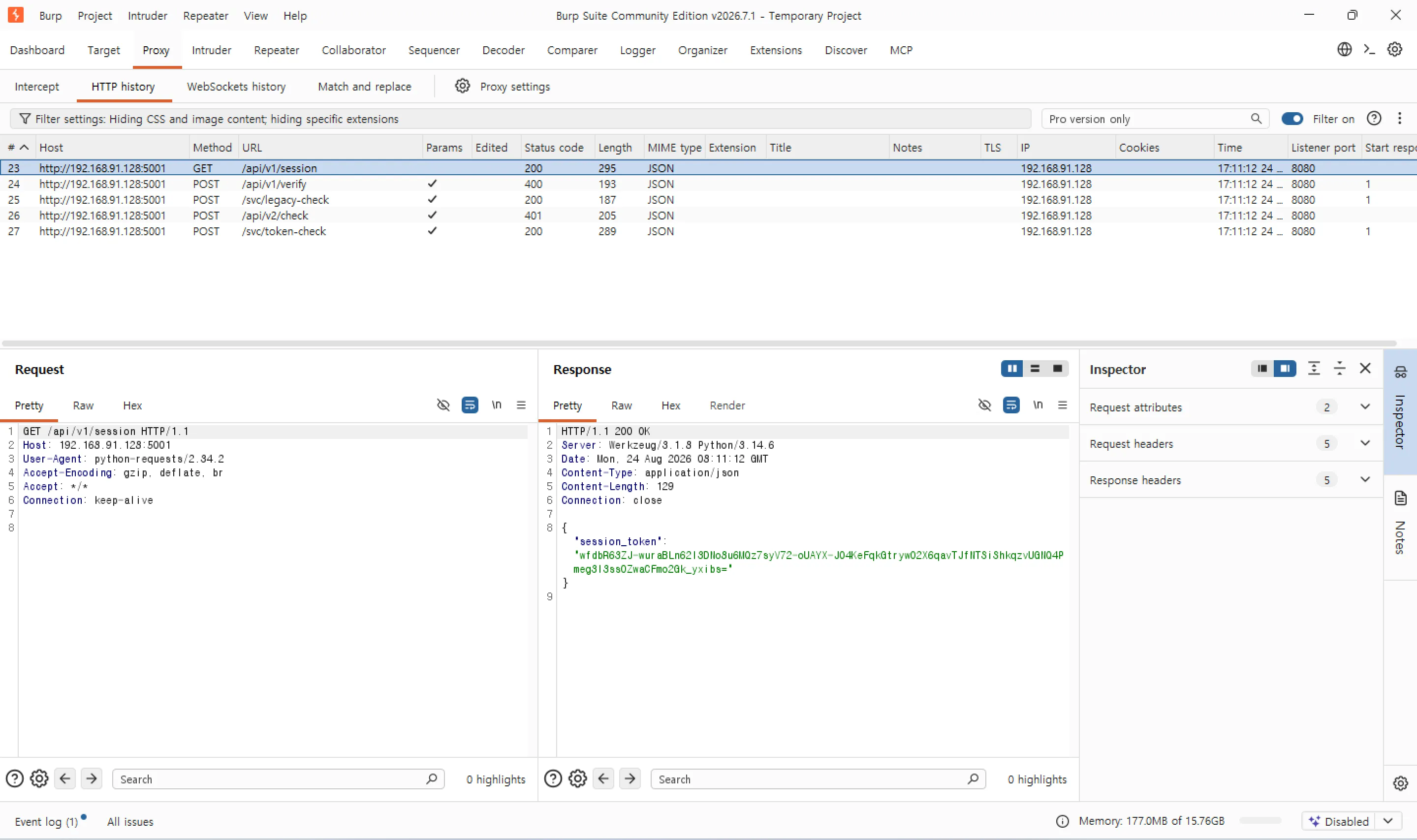
Task: Go to previous Request search match
Action: click(65, 779)
